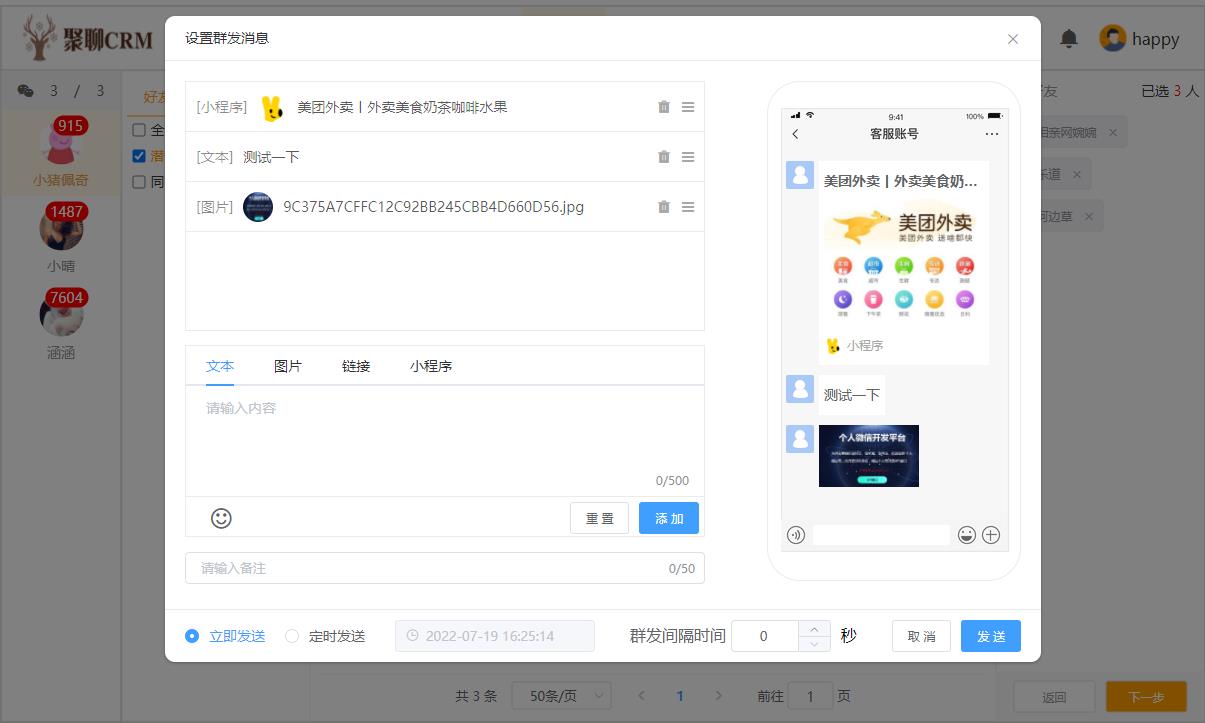Click drag handle of the jpg image row
The width and height of the screenshot is (1205, 723).
[688, 207]
